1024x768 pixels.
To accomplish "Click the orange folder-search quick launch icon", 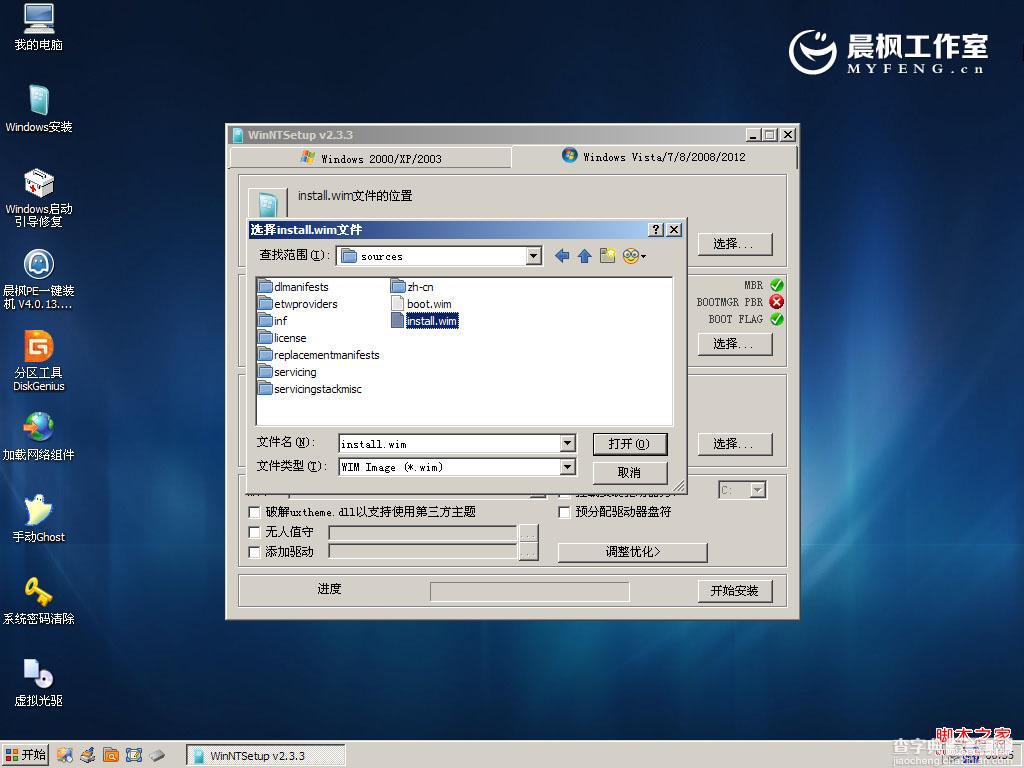I will (x=111, y=756).
